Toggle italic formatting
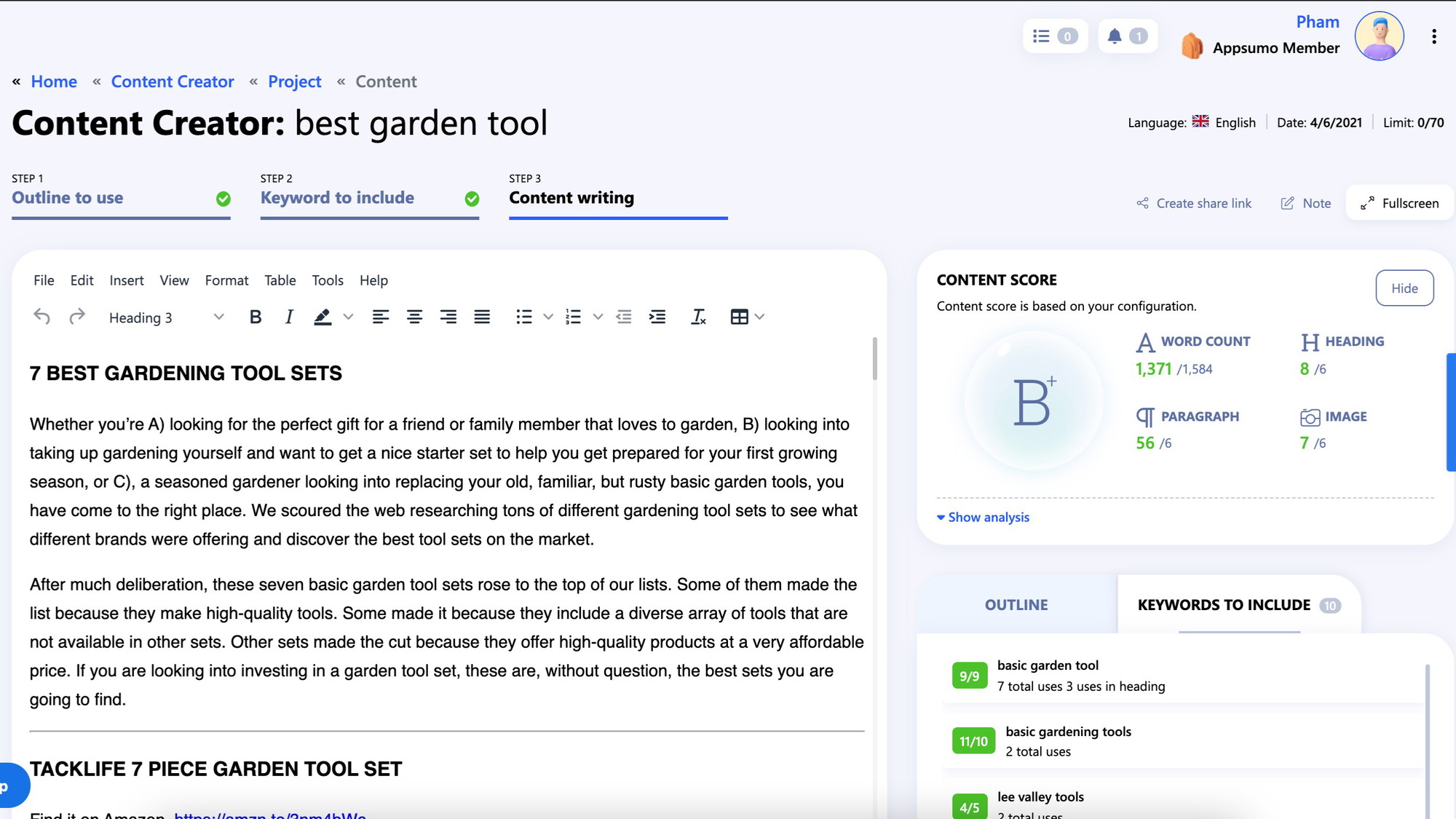1456x819 pixels. pyautogui.click(x=289, y=317)
